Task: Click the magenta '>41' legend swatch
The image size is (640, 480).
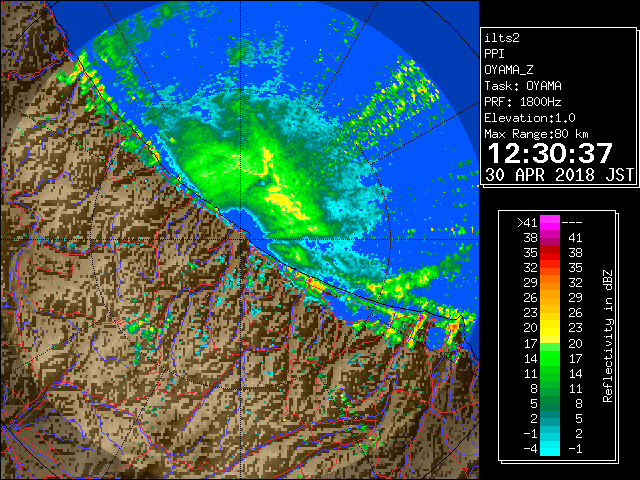Action: tap(550, 222)
